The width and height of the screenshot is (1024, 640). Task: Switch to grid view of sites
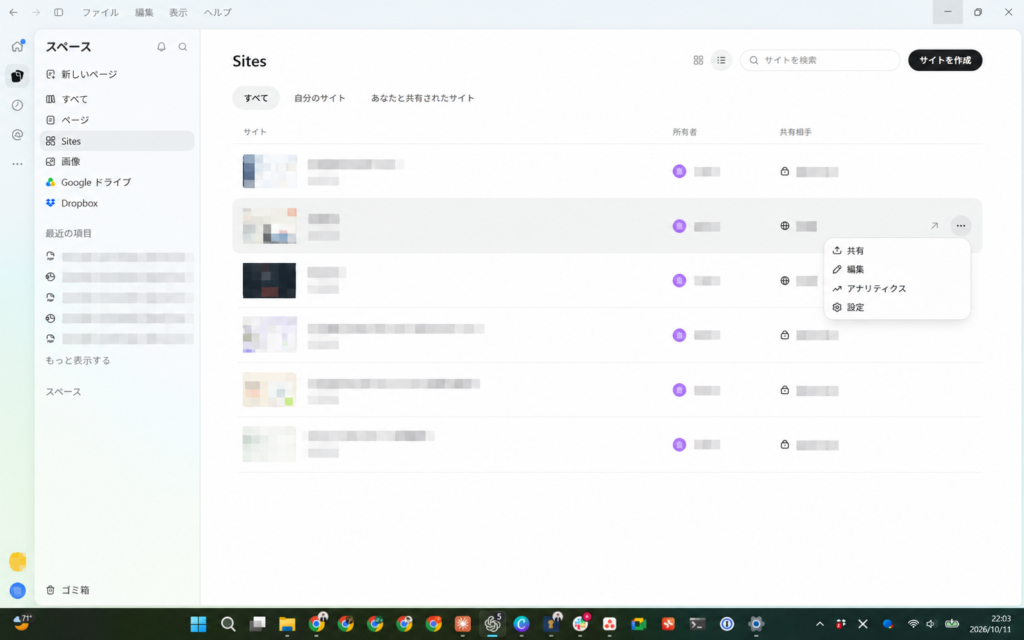[x=698, y=60]
